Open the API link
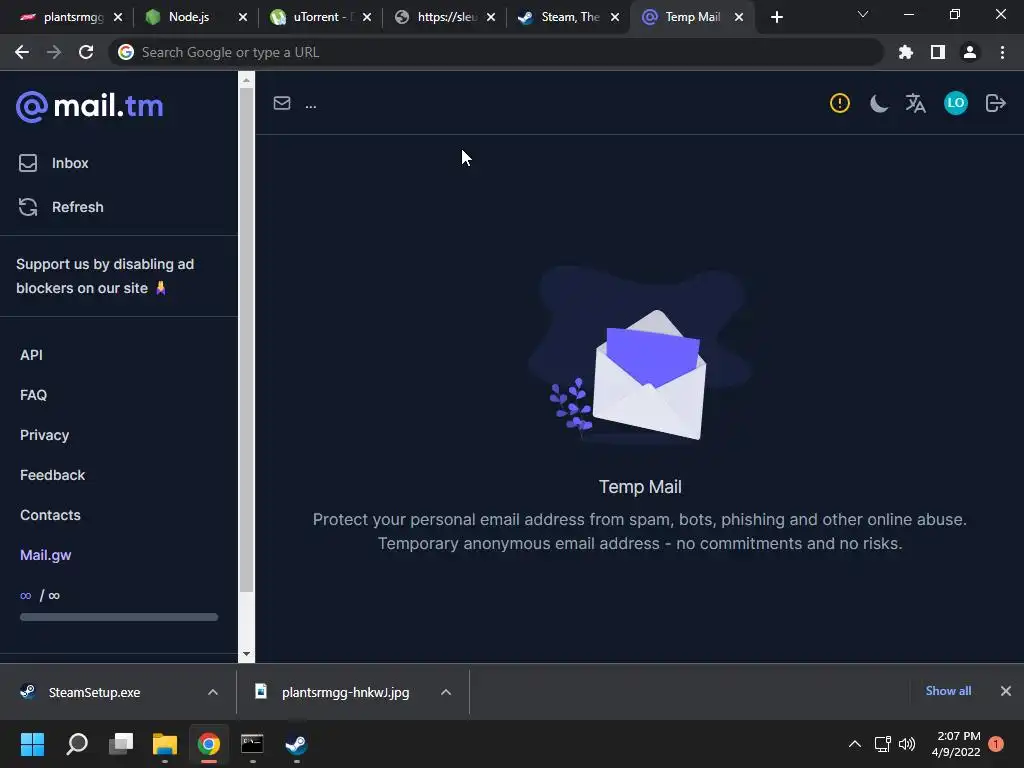 click(31, 355)
